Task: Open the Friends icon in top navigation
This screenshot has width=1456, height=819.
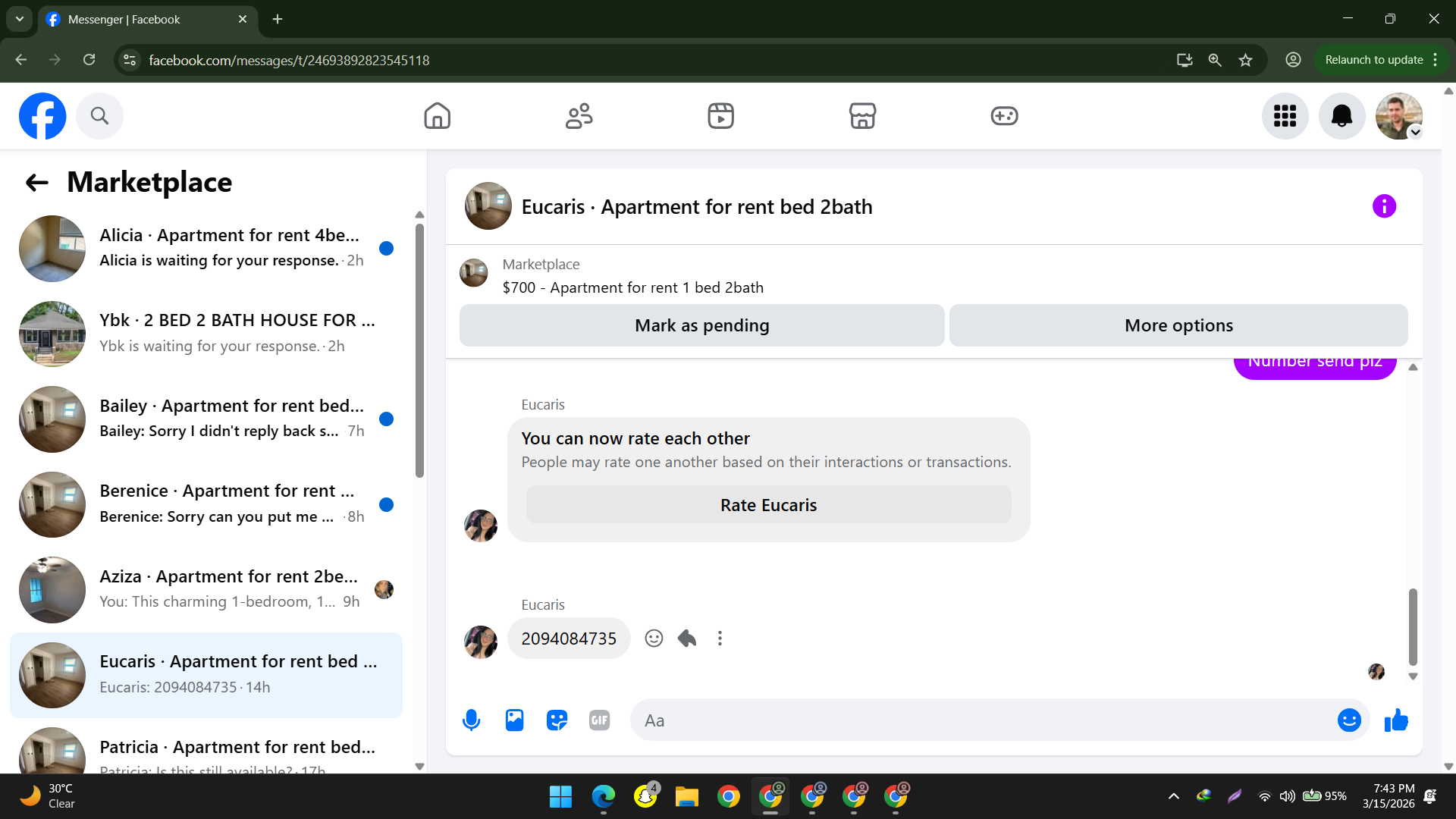Action: tap(579, 116)
